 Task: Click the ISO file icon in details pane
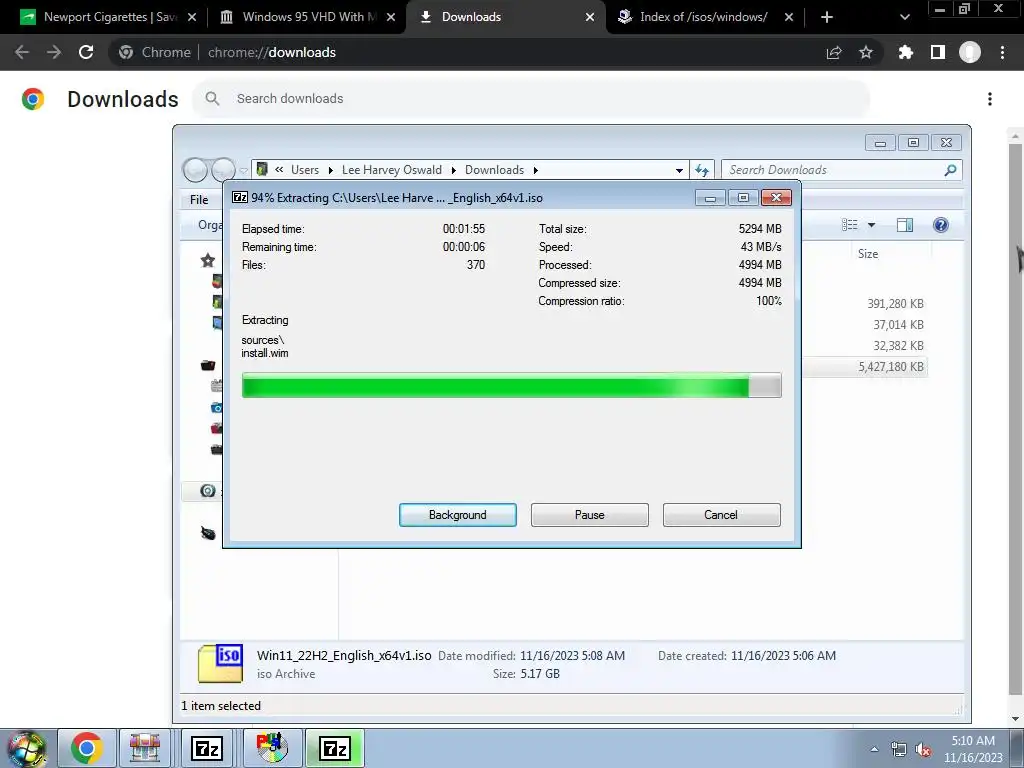coord(221,663)
